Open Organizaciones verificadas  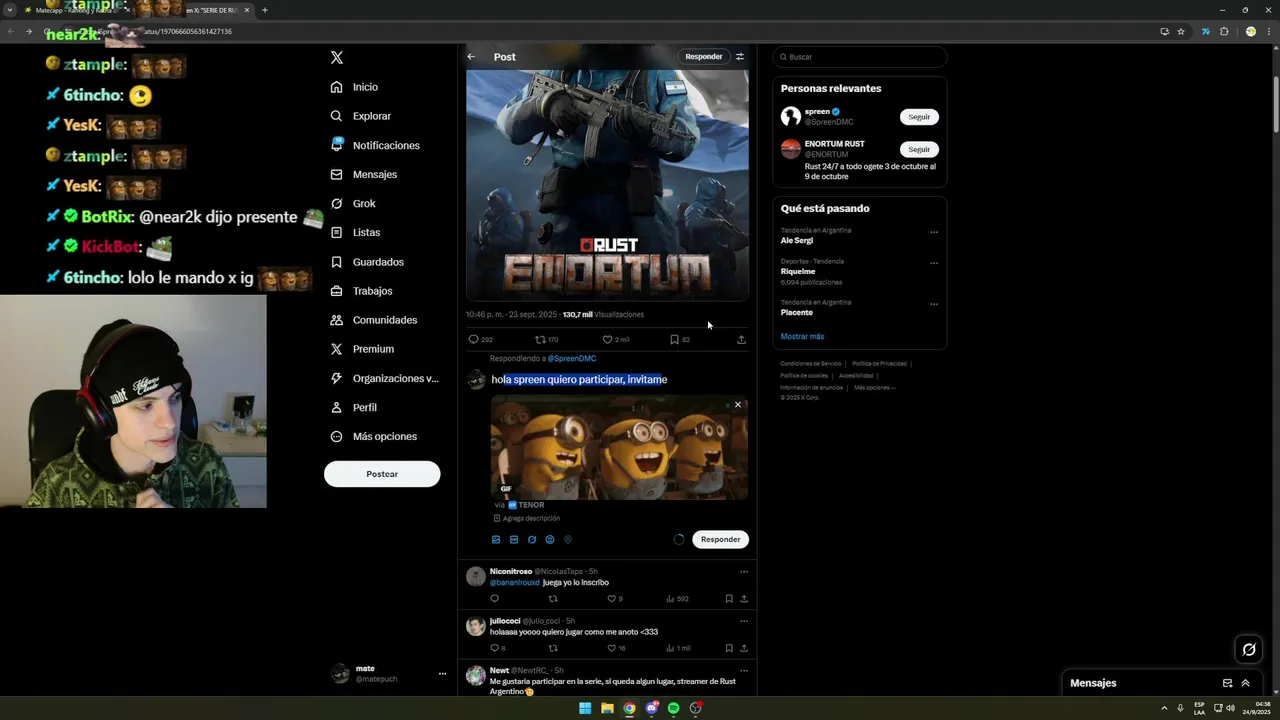384,378
